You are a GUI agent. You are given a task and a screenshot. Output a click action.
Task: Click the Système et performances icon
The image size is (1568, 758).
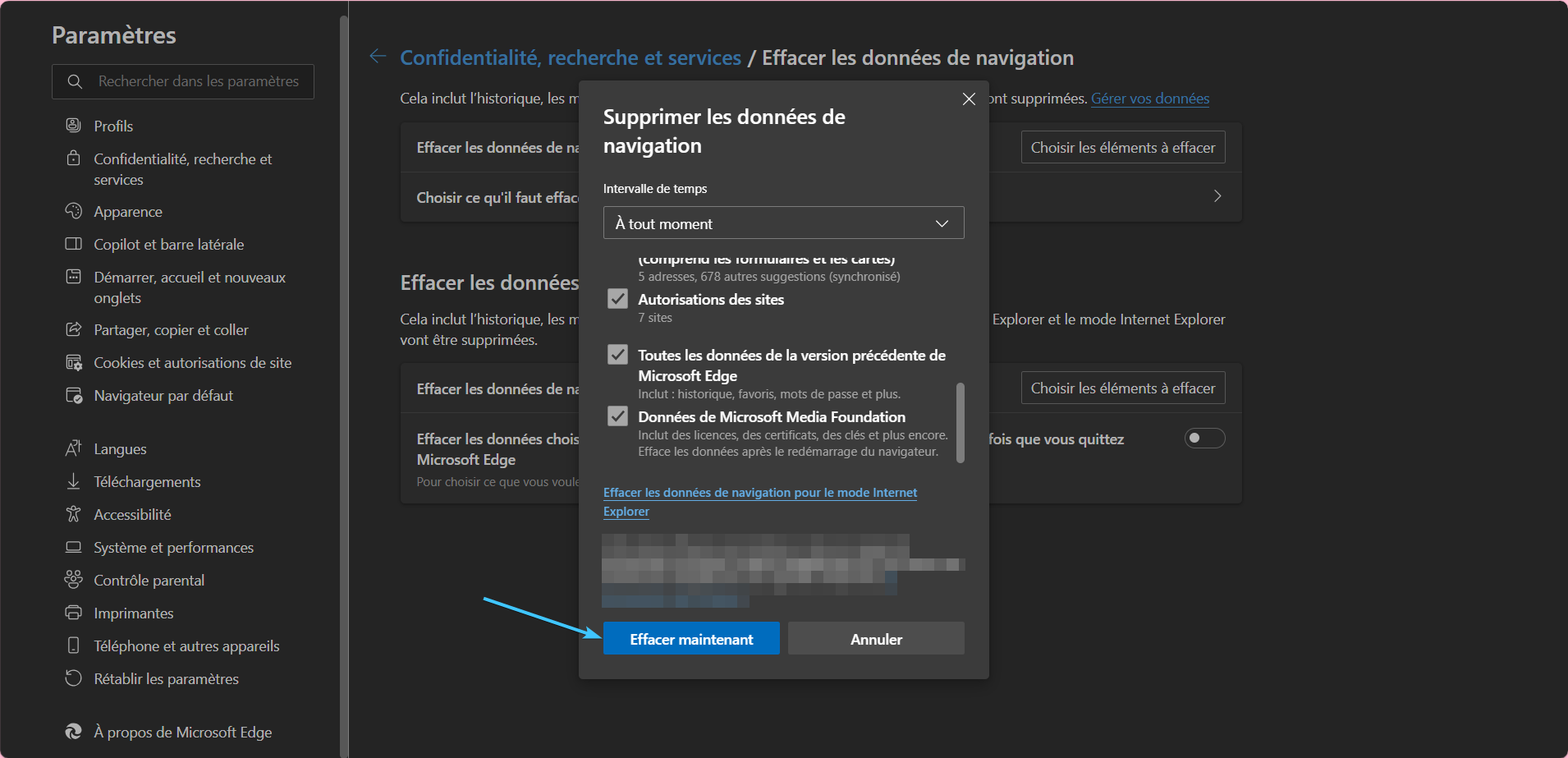(x=73, y=547)
